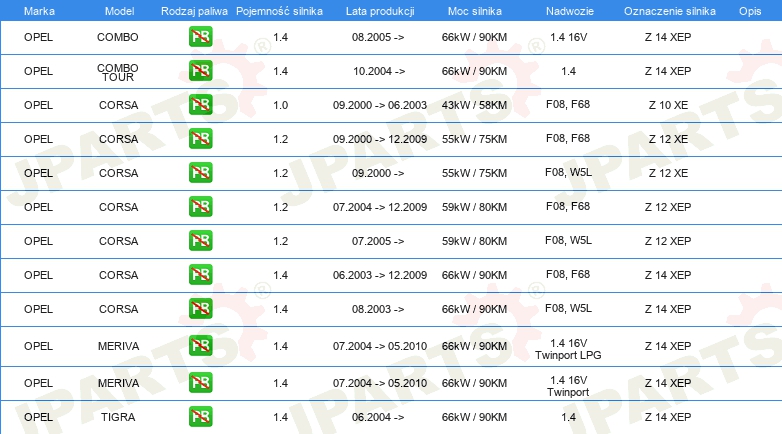The width and height of the screenshot is (782, 434).
Task: Click the fuel icon in the COMBO TOUR row
Action: click(x=200, y=71)
